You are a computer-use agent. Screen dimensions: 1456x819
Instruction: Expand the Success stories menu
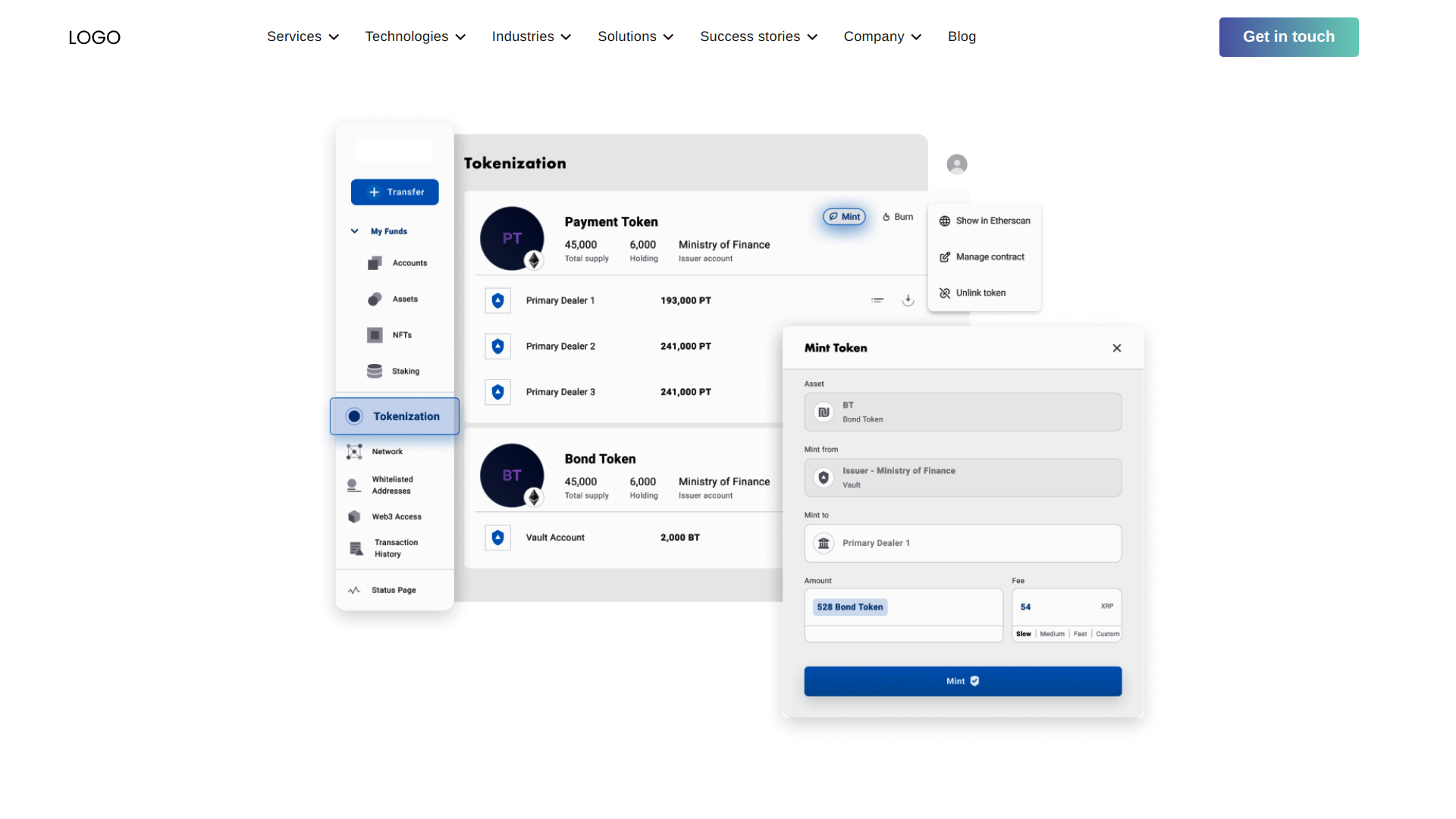pyautogui.click(x=758, y=36)
